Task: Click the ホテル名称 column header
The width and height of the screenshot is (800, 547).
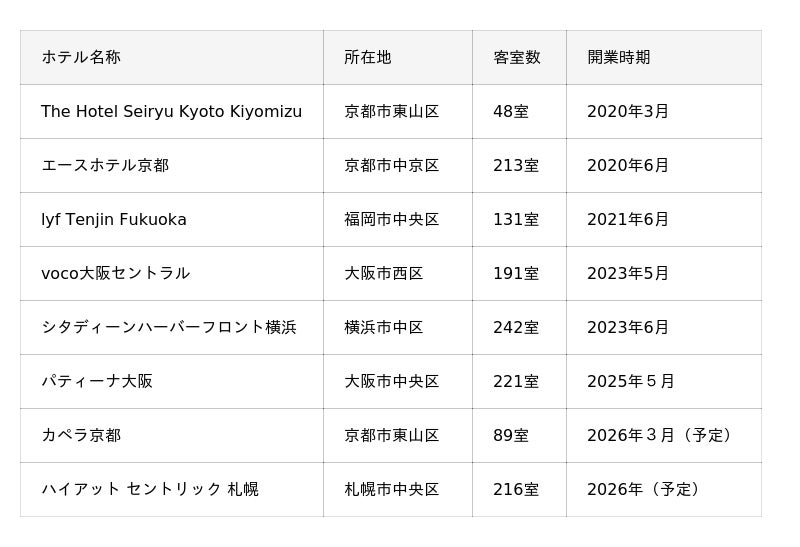Action: pos(81,58)
